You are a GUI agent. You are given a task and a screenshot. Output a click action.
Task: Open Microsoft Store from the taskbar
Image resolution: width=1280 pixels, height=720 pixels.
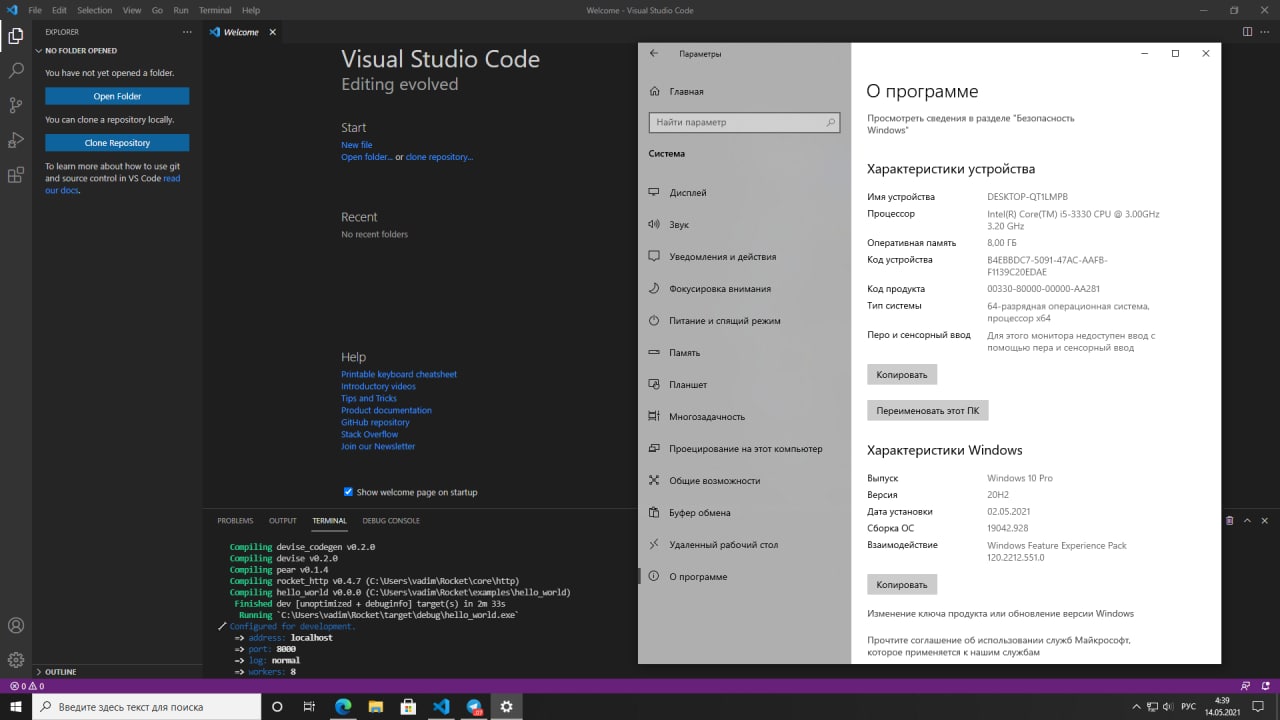pos(408,706)
